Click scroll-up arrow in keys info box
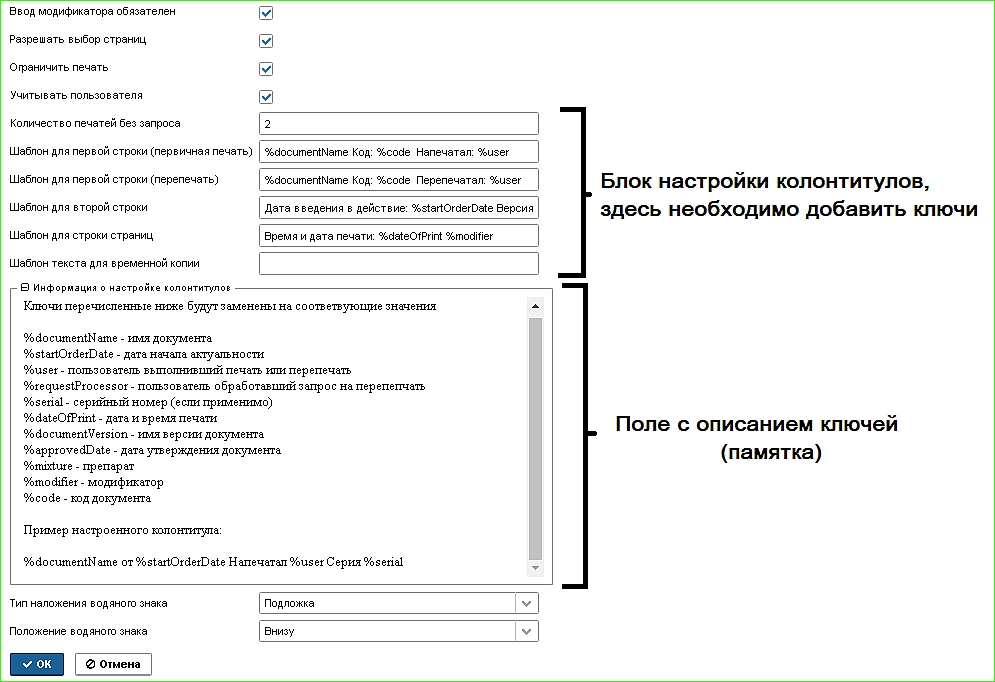The height and width of the screenshot is (682, 995). [x=535, y=306]
